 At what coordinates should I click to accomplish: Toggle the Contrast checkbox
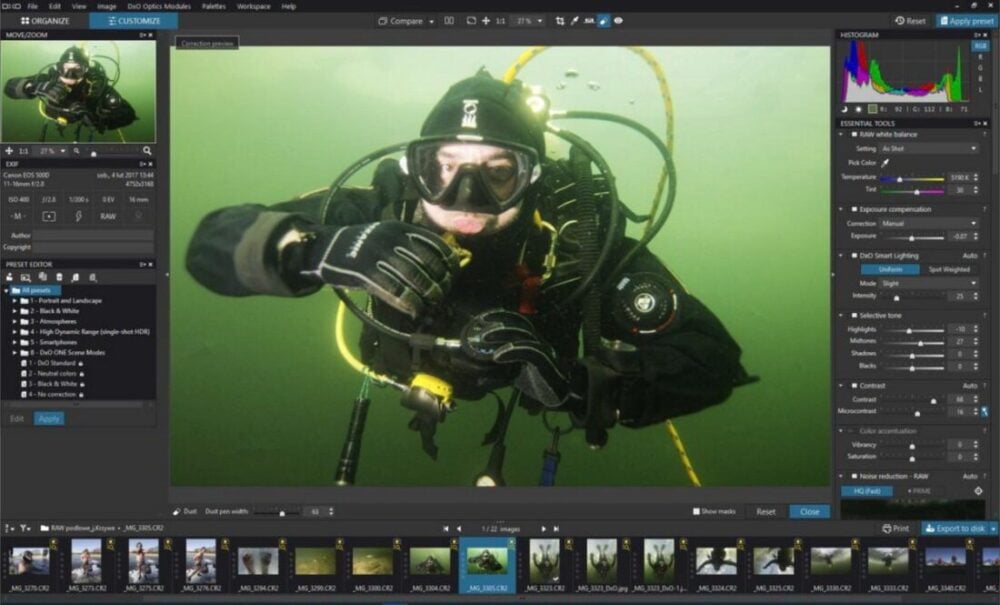point(855,386)
